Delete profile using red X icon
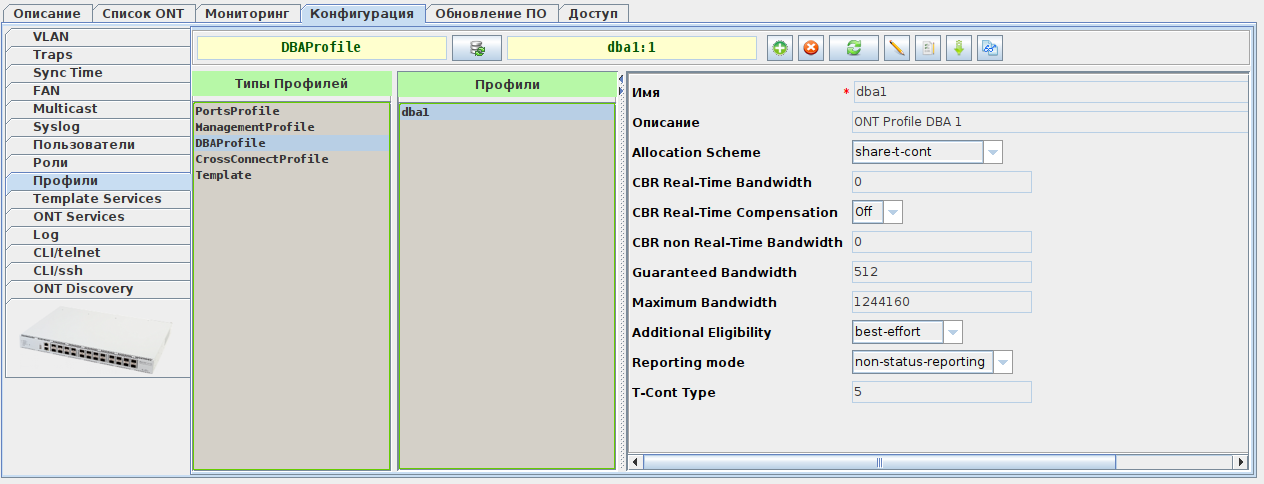This screenshot has width=1264, height=484. click(811, 48)
